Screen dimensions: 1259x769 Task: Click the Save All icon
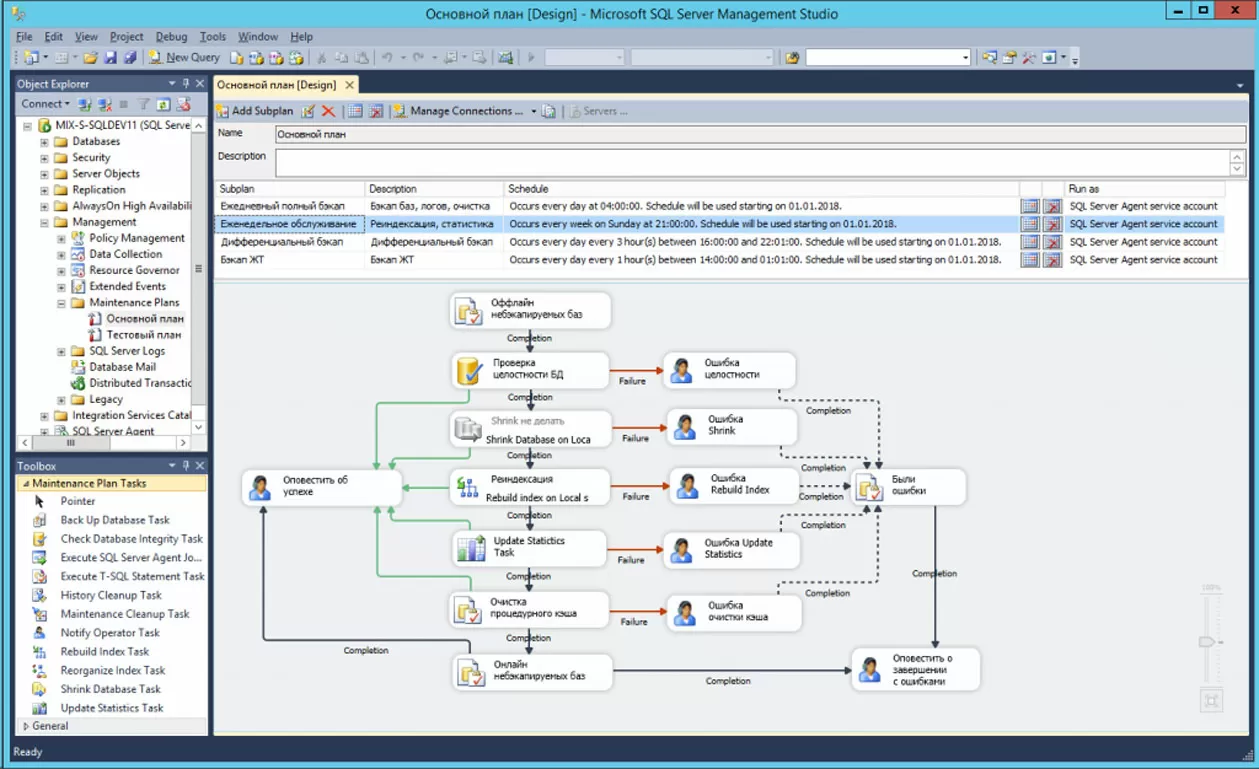coord(129,58)
